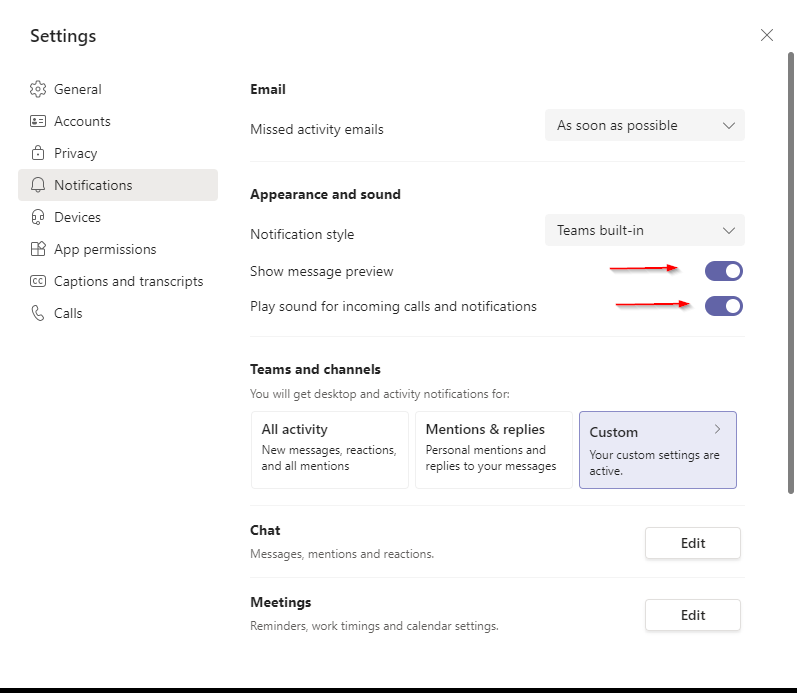Switch to Devices settings section
This screenshot has width=797, height=693.
[77, 217]
